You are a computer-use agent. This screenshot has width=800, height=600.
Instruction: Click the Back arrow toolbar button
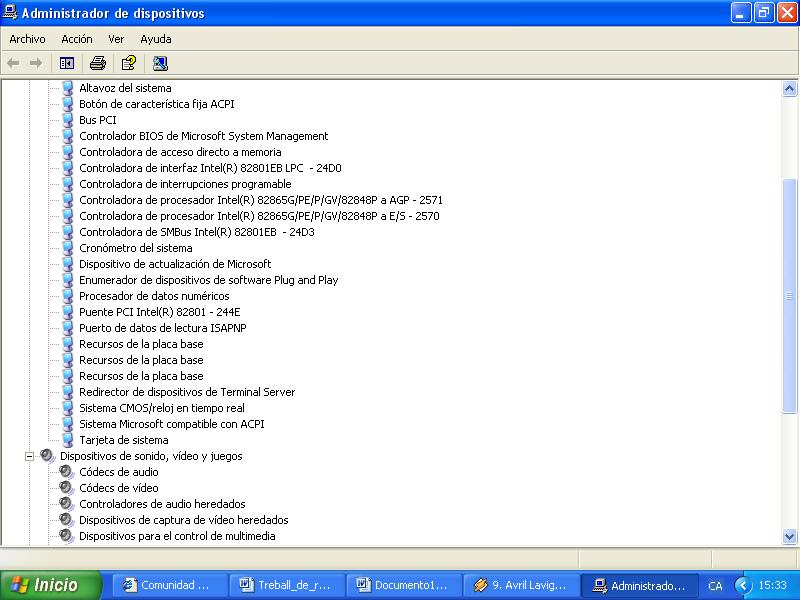click(13, 63)
